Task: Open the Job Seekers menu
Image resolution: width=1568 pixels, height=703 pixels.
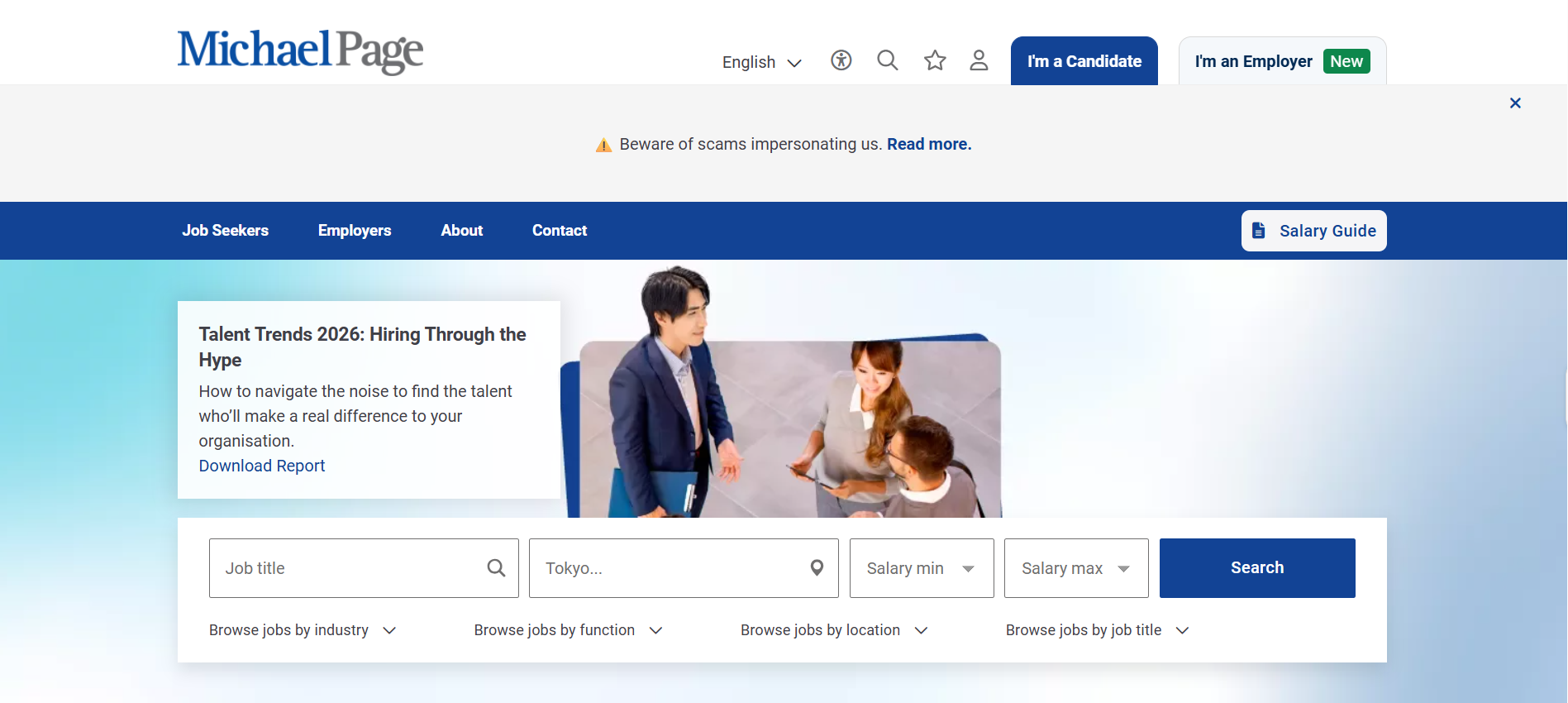Action: (x=225, y=231)
